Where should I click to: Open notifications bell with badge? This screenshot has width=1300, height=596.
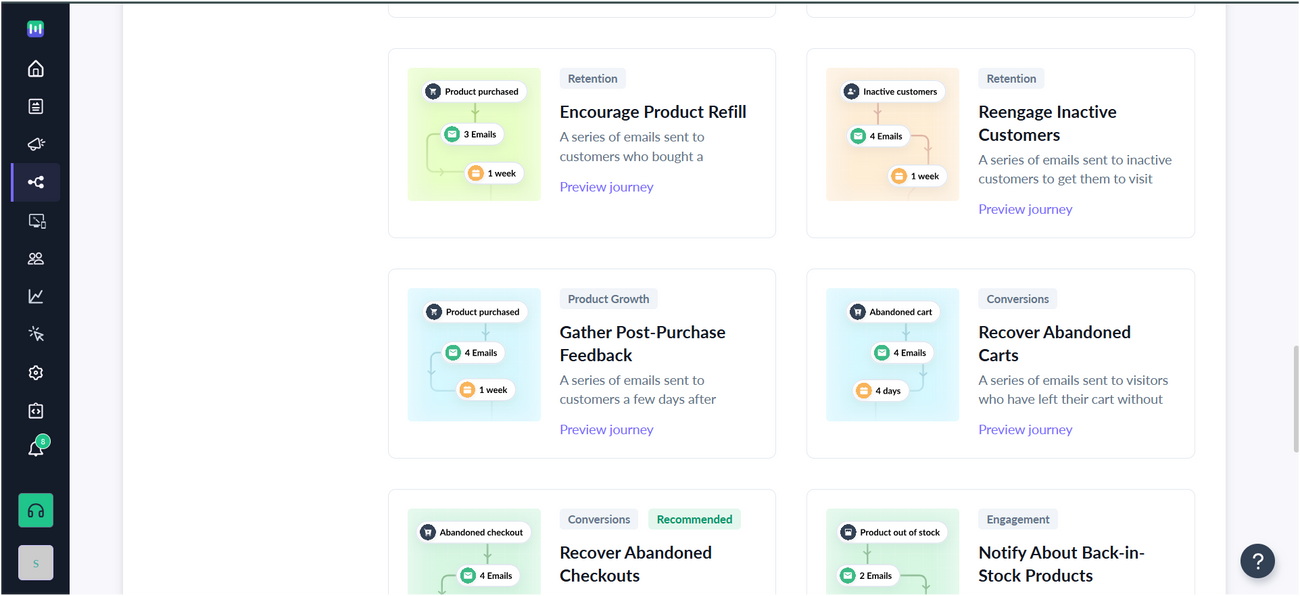coord(36,447)
